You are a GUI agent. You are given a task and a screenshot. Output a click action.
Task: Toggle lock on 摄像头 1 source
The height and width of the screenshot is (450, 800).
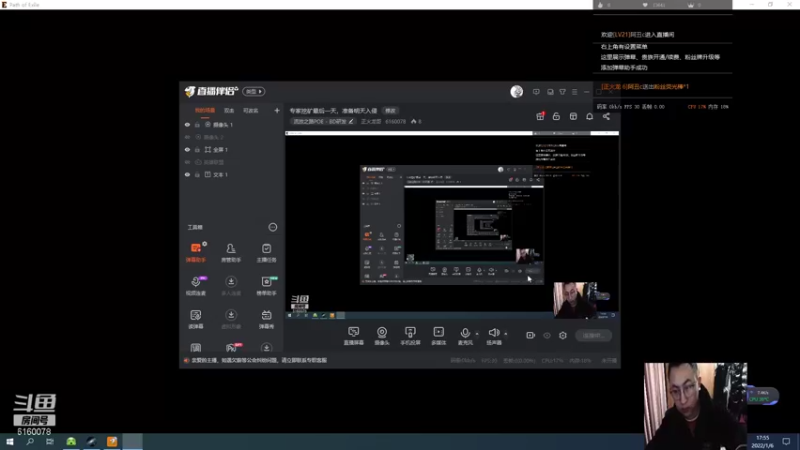(x=197, y=124)
